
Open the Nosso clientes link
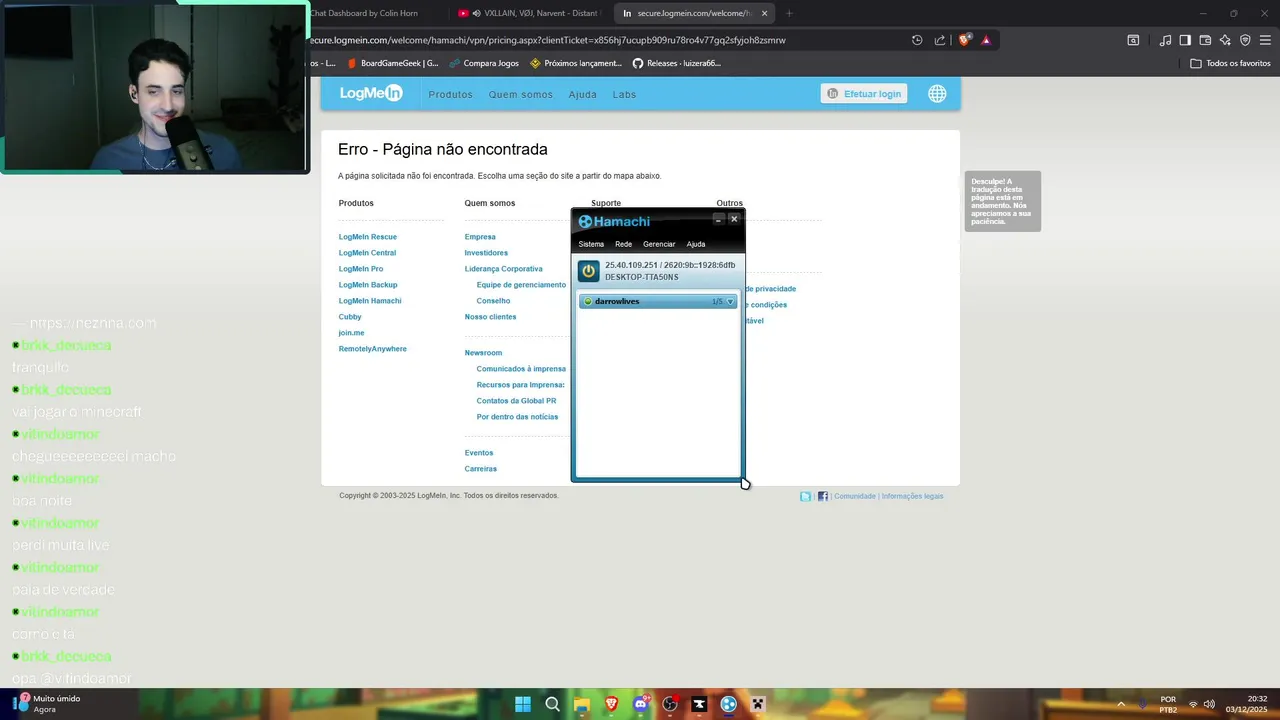(x=490, y=317)
